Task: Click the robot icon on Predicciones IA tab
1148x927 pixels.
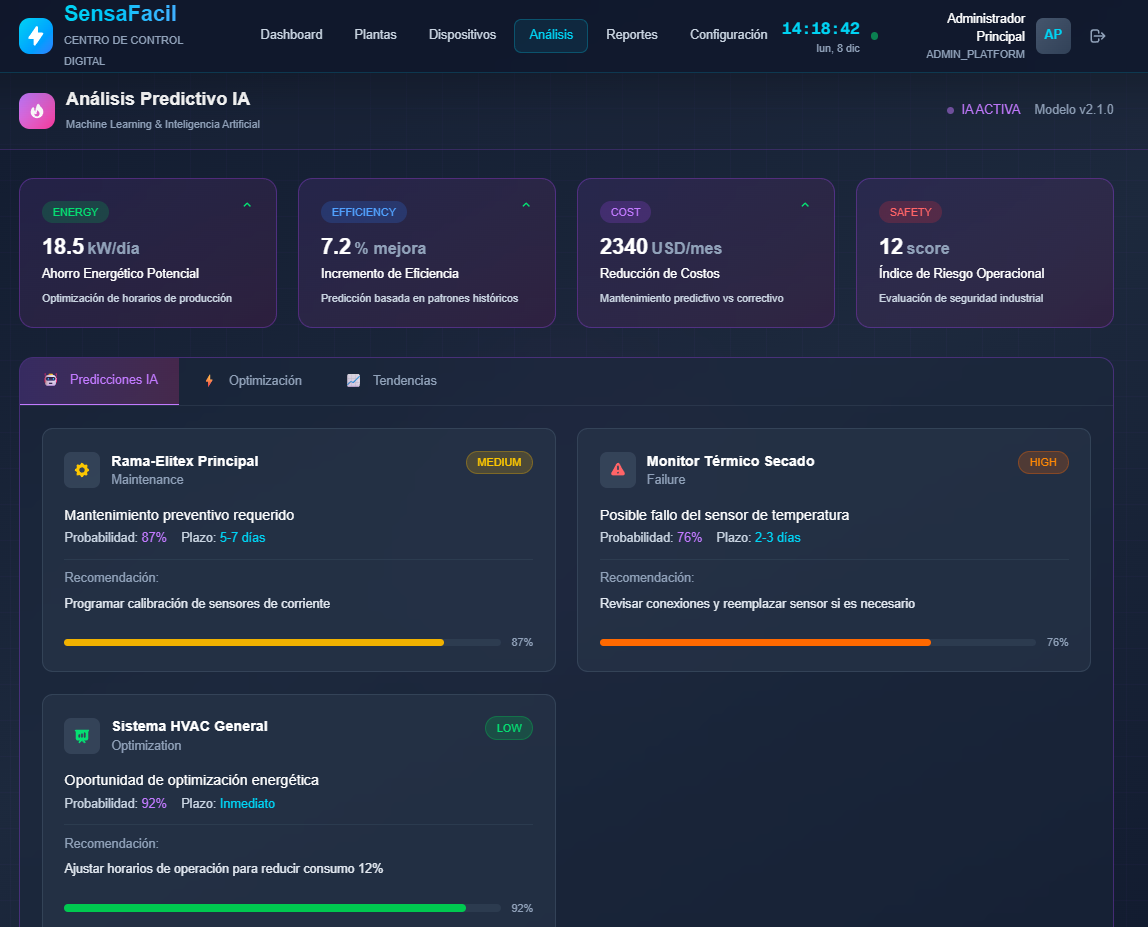Action: 50,380
